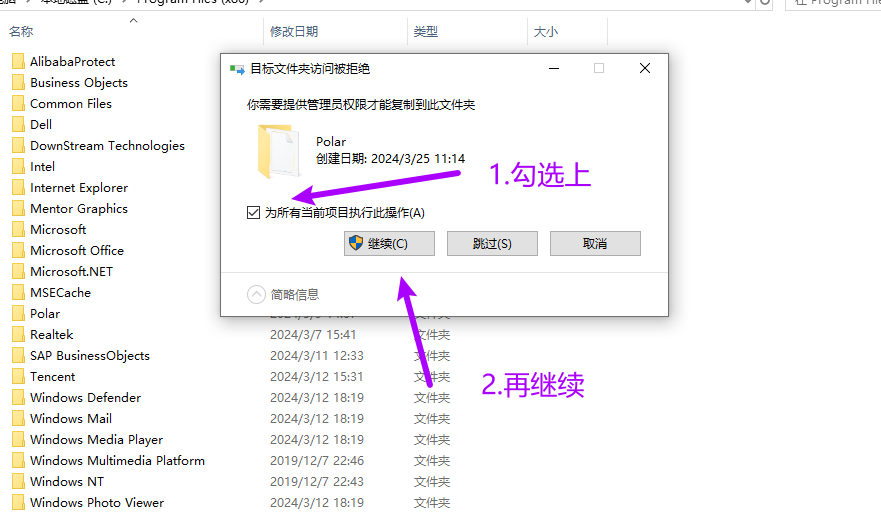The image size is (881, 513).
Task: Select the Windows Defender folder name
Action: pos(85,397)
